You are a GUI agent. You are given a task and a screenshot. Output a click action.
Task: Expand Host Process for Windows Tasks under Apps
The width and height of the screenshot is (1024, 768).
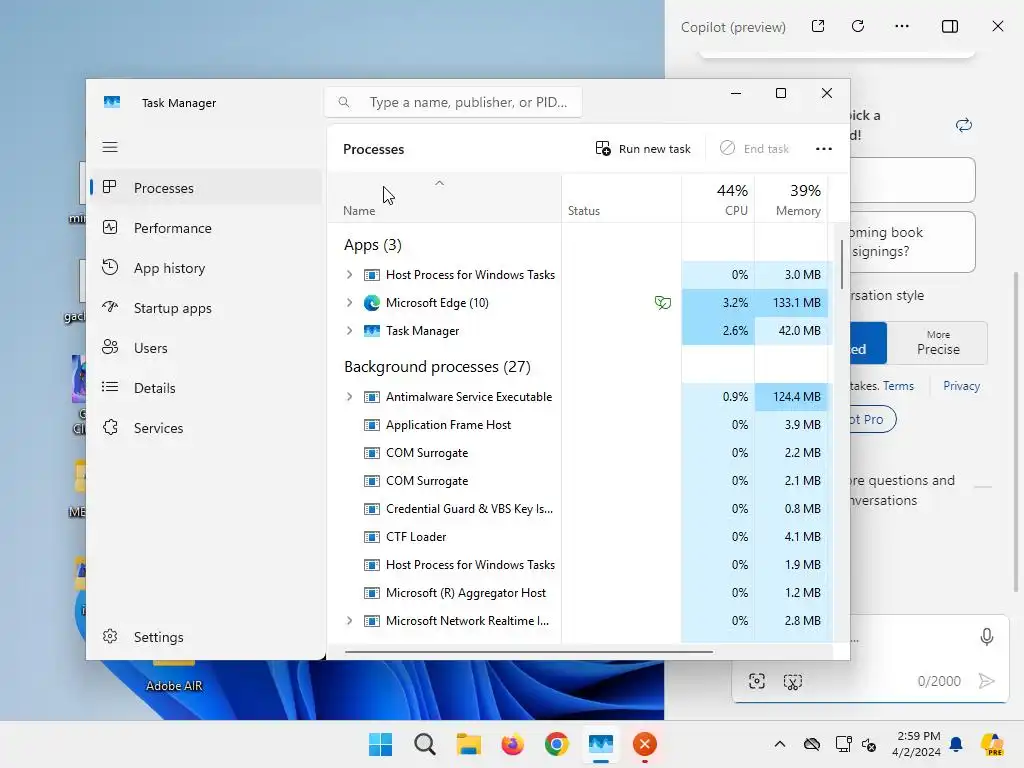pyautogui.click(x=349, y=275)
